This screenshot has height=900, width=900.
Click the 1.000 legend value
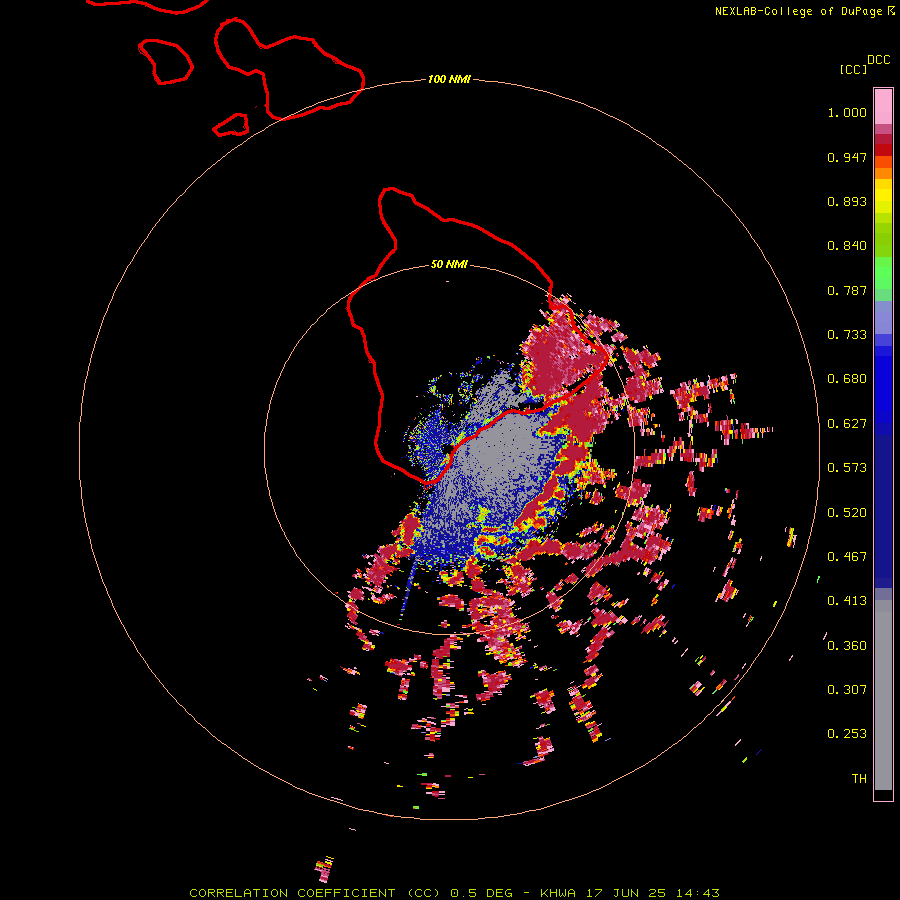(x=847, y=112)
